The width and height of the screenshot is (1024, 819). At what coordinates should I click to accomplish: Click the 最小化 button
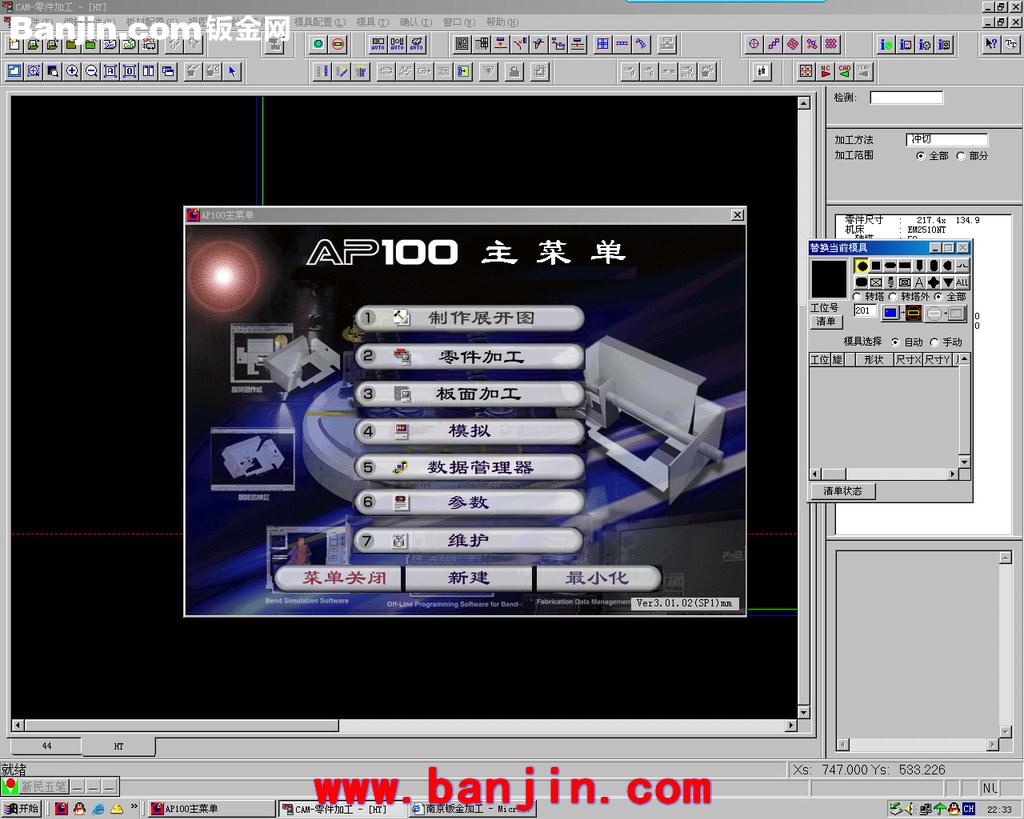click(x=598, y=578)
